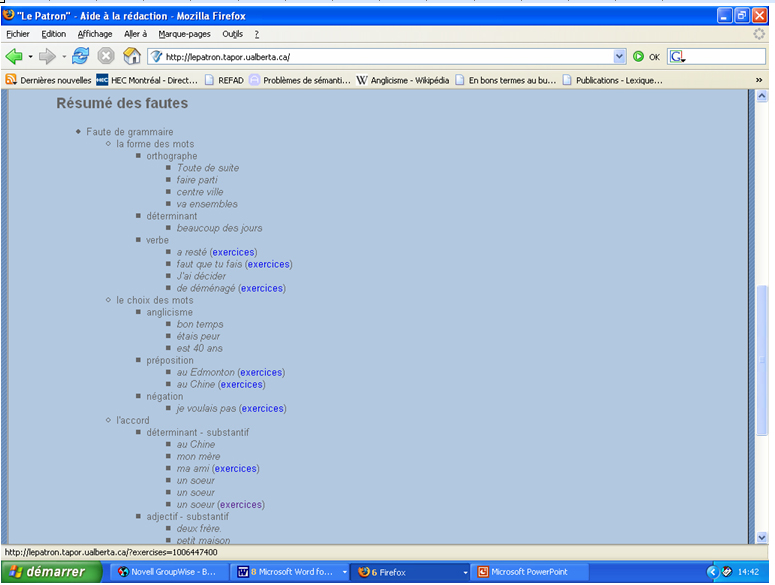Reload the page with the refresh icon
Screen dimensions: 775x585
[x=80, y=57]
